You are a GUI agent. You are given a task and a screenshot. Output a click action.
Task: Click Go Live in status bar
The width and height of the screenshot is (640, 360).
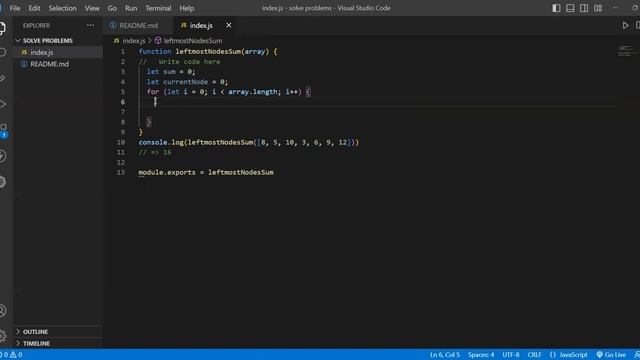point(611,355)
